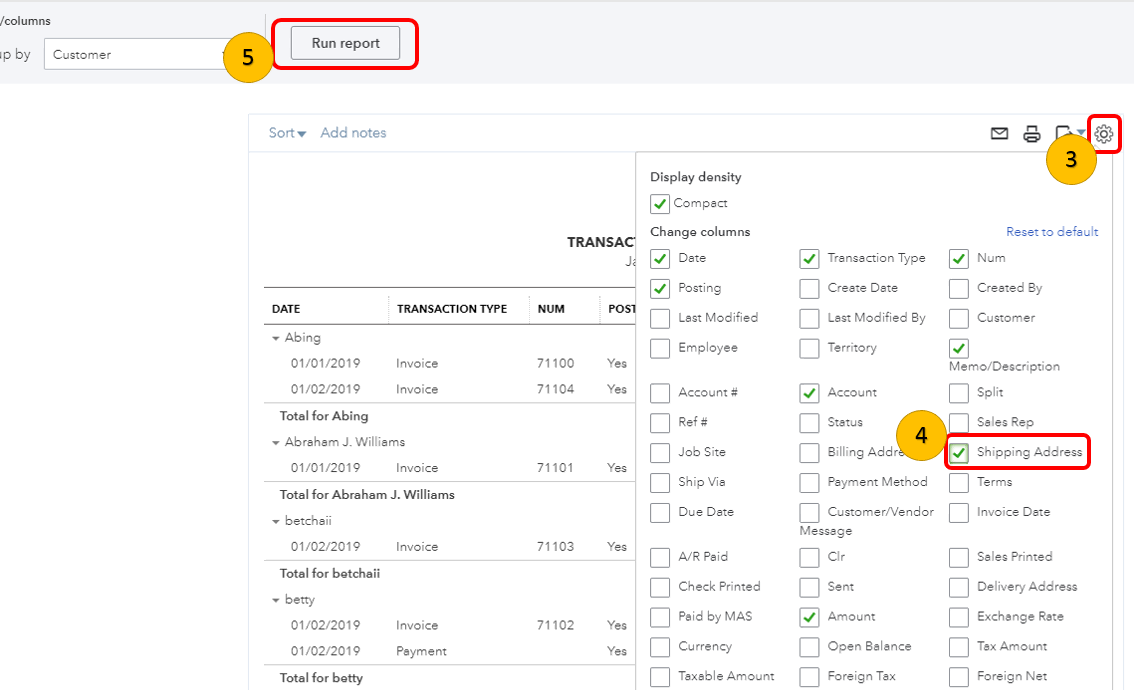This screenshot has width=1134, height=690.
Task: Open the Sort dropdown menu
Action: pyautogui.click(x=287, y=133)
